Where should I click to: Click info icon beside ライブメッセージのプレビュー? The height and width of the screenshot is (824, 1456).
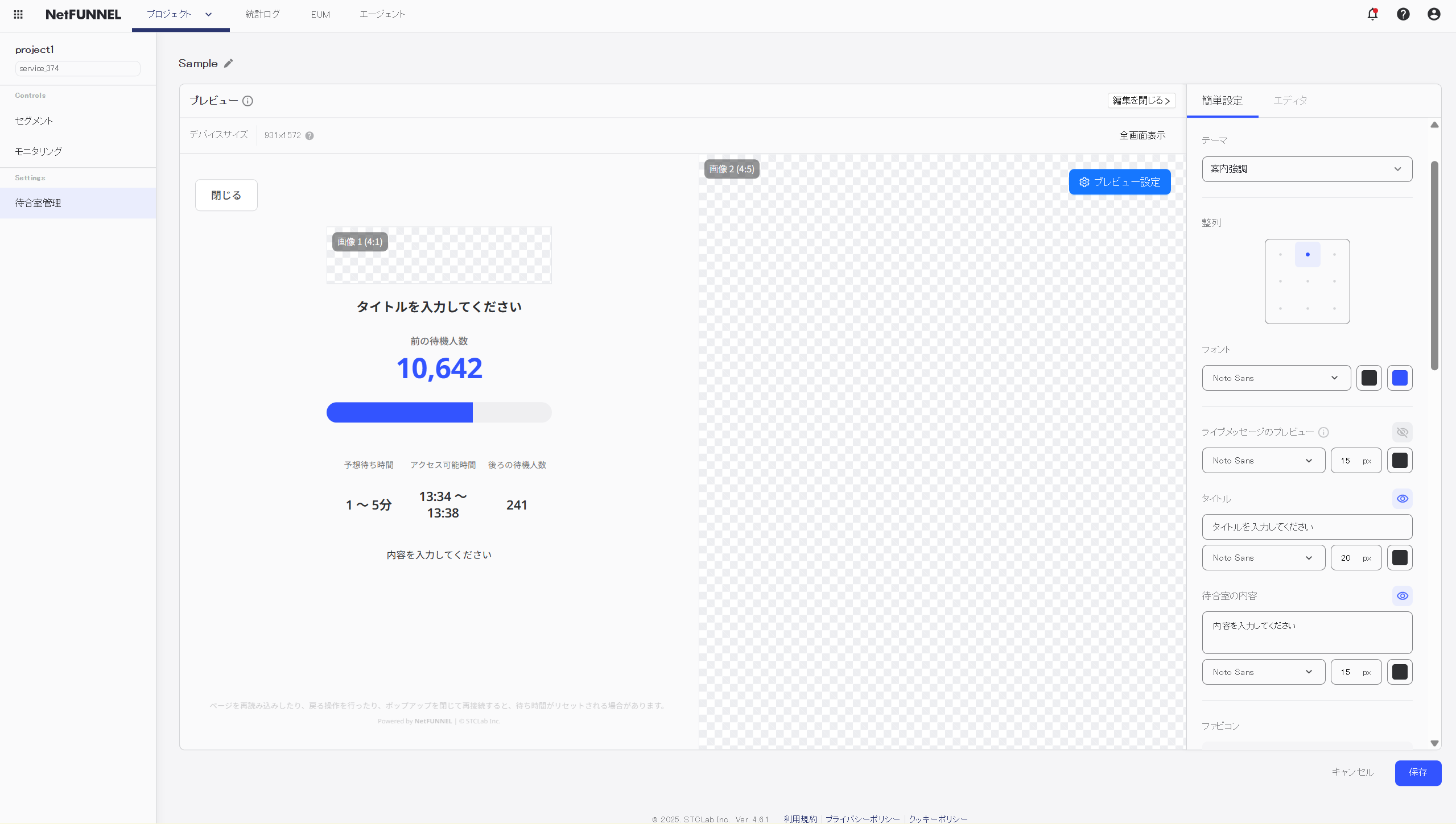coord(1323,432)
